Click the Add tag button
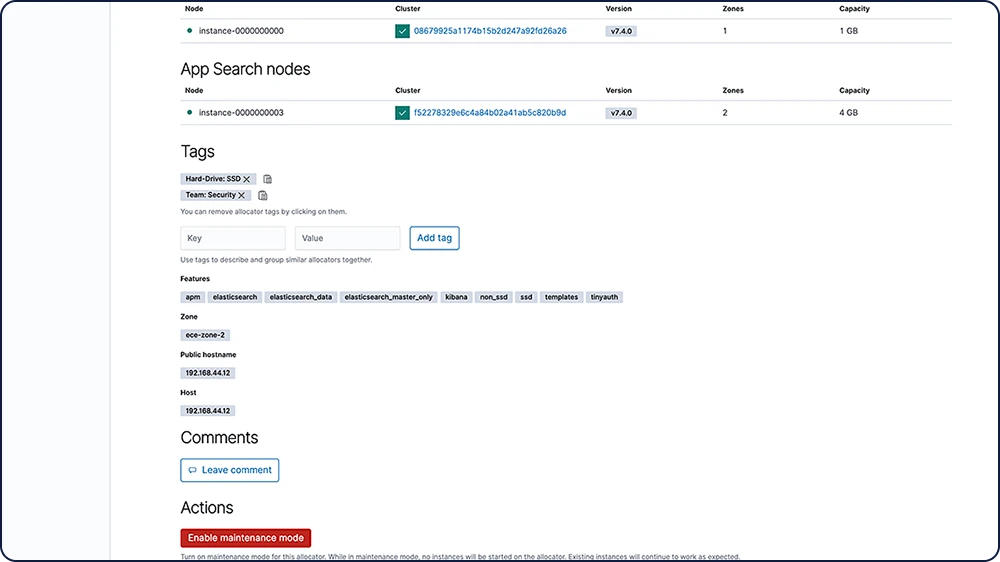The image size is (1000, 562). point(434,238)
